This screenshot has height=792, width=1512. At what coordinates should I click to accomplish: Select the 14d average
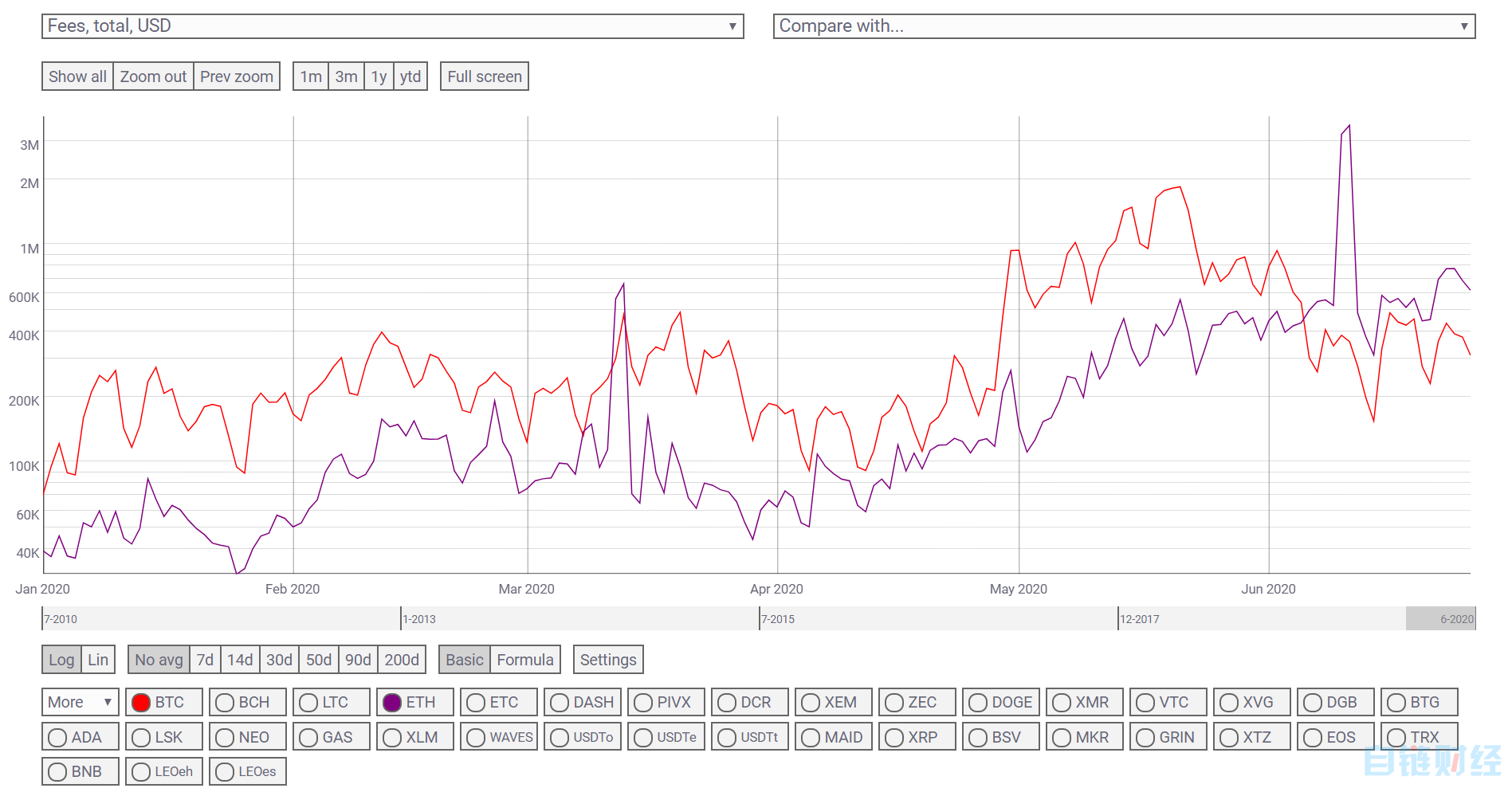240,660
